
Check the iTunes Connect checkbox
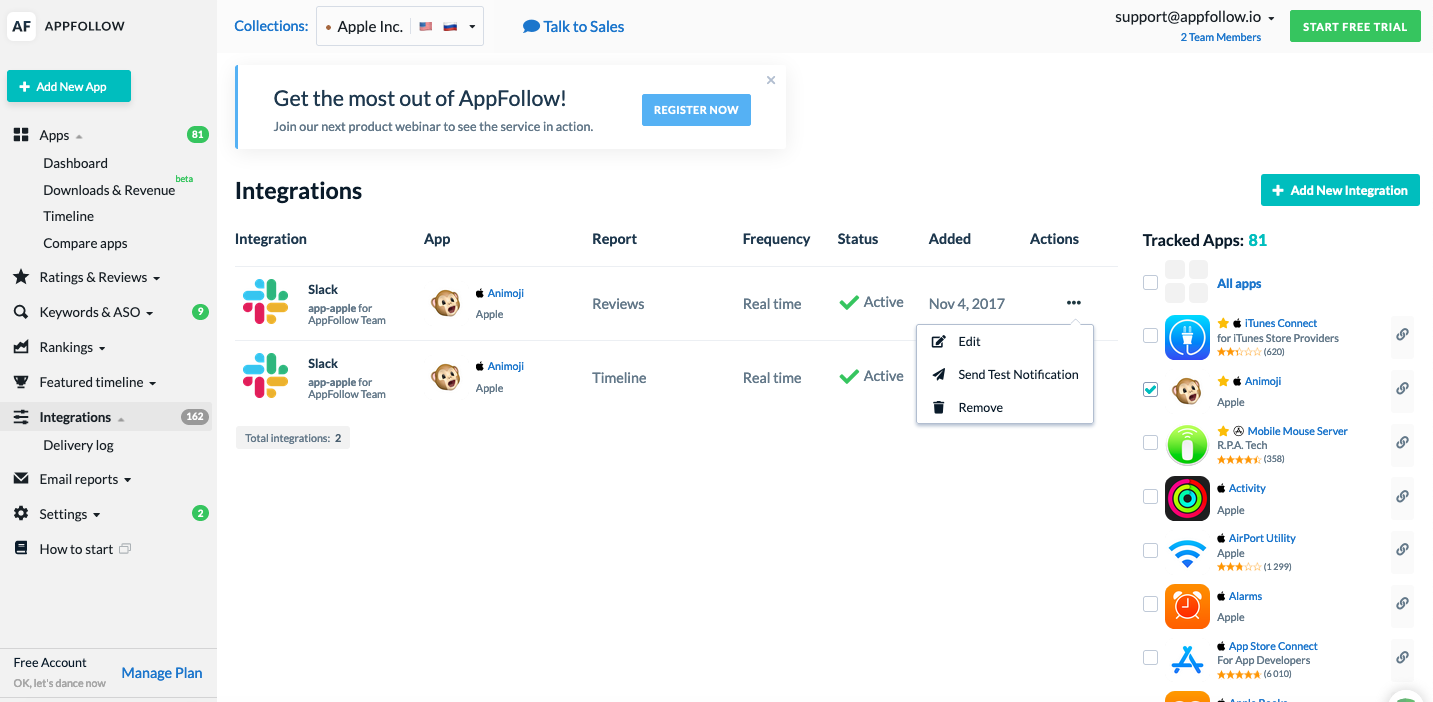tap(1150, 336)
